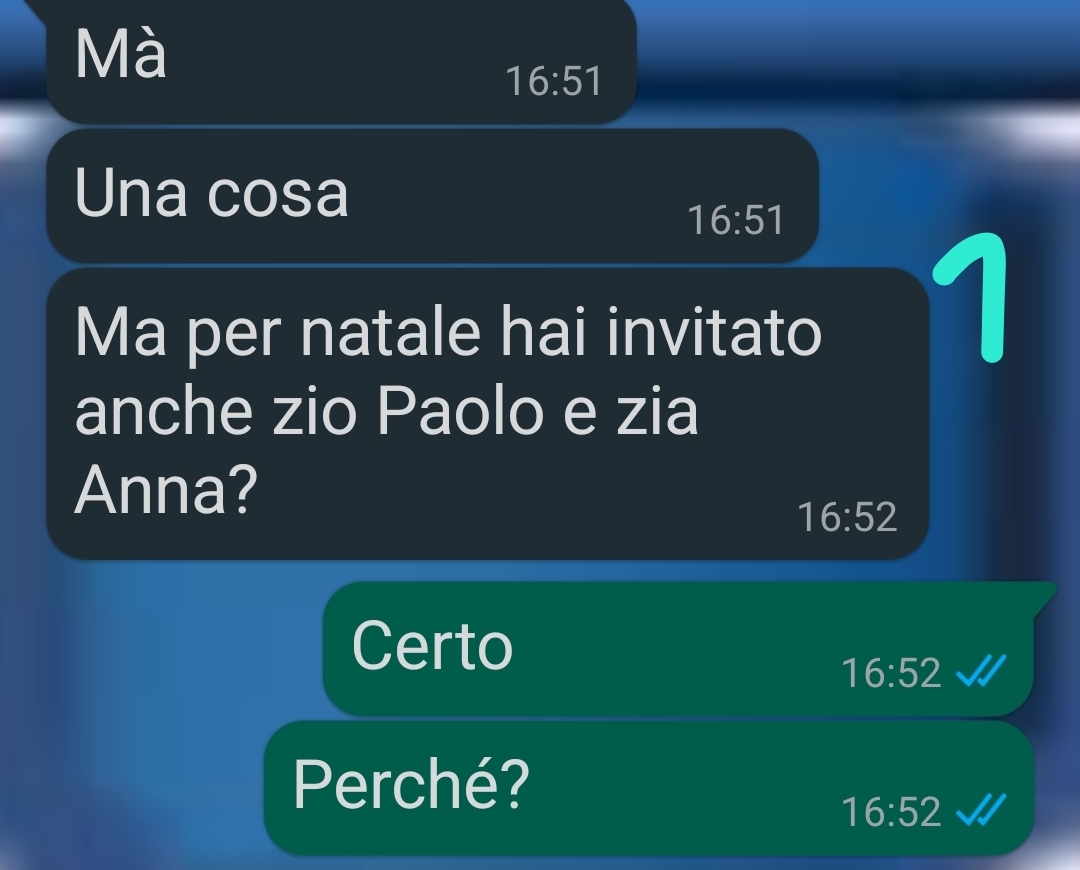Select the "Una cosa" message bubble

pyautogui.click(x=433, y=196)
